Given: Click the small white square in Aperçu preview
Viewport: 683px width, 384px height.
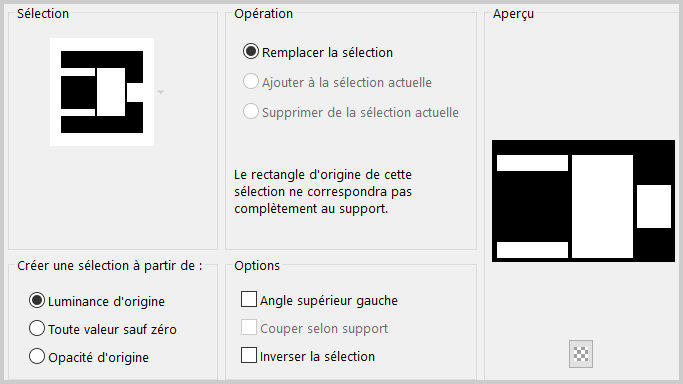Looking at the screenshot, I should click(x=654, y=206).
